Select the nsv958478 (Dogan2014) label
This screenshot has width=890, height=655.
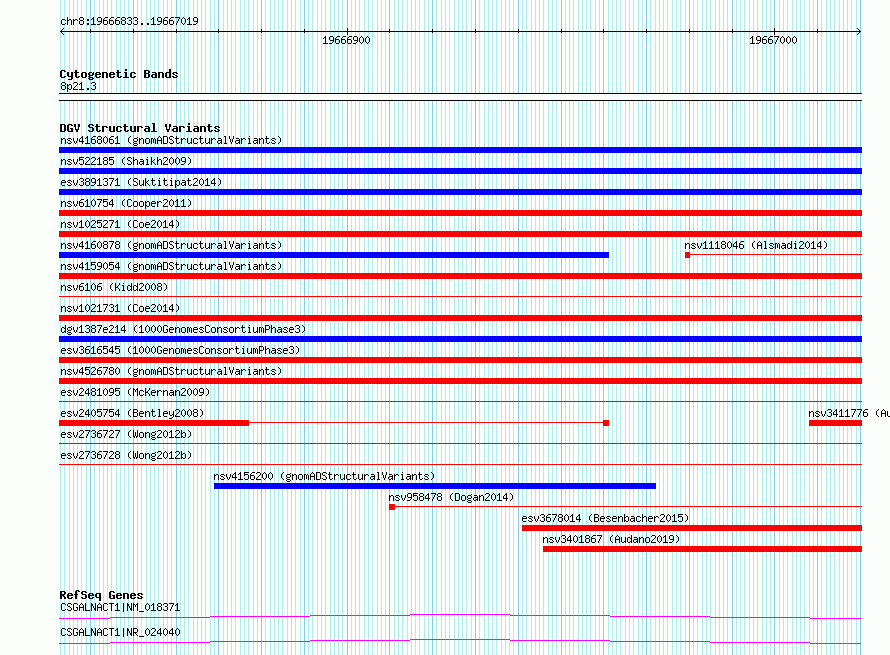(x=451, y=497)
